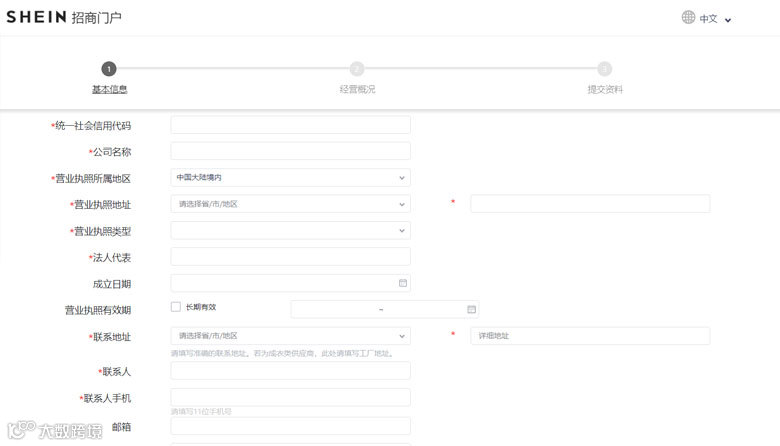Check the 长期有效 checkbox
The image size is (780, 446).
[176, 307]
